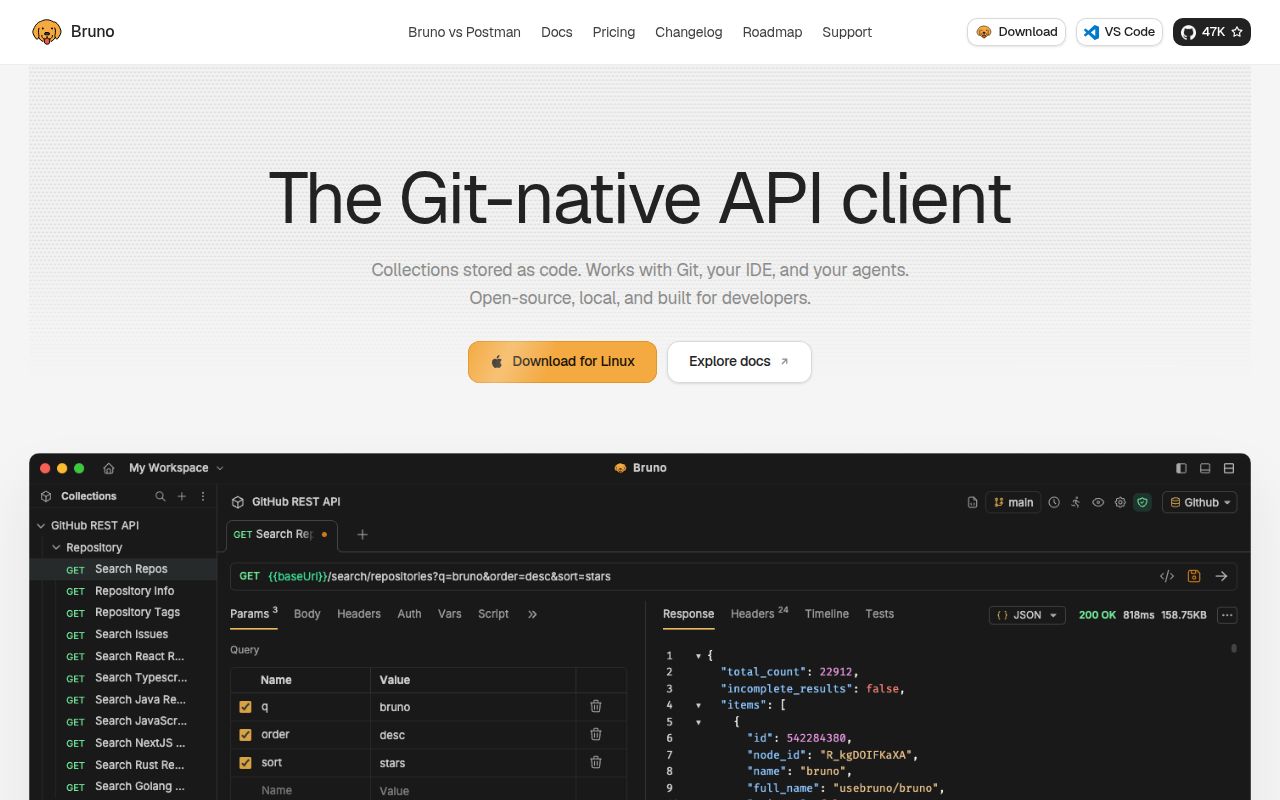This screenshot has height=800, width=1280.
Task: Switch to split rows layout icon
Action: pyautogui.click(x=1230, y=468)
